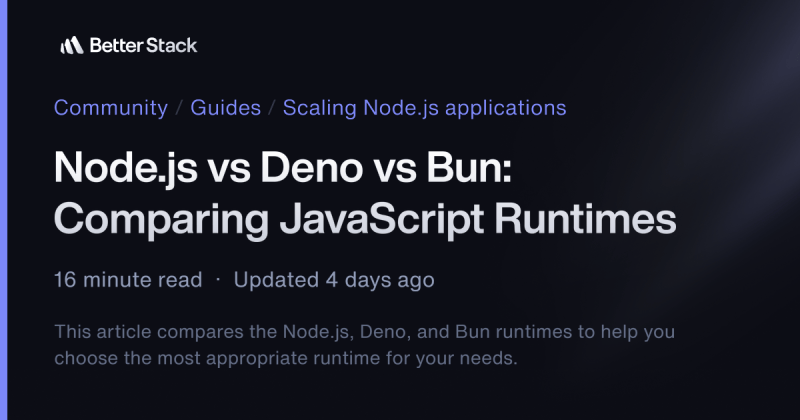
Task: Click the line 'choose the most appropriate runtime'
Action: (286, 358)
